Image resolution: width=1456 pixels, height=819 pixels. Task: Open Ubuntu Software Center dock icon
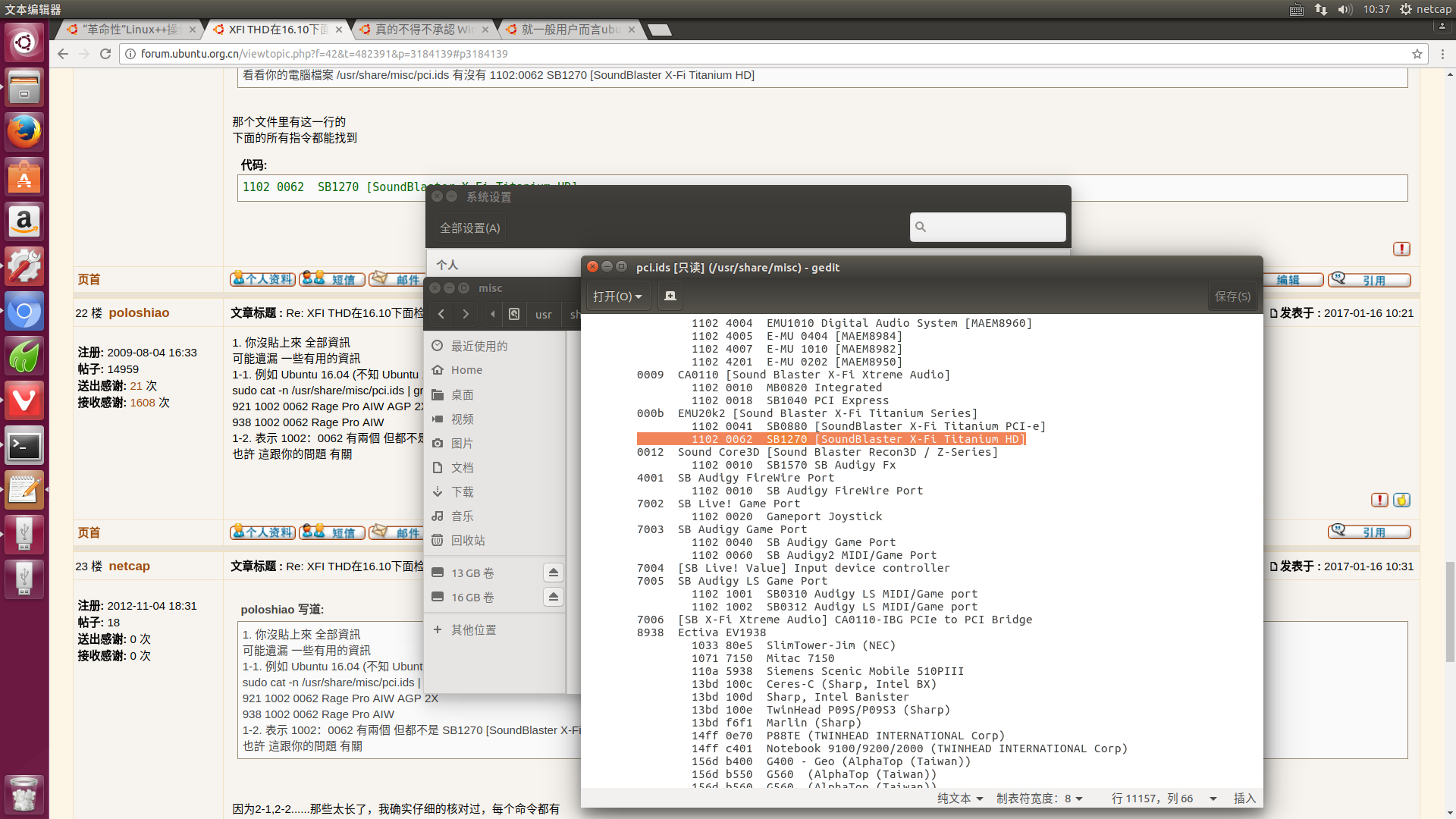click(24, 176)
